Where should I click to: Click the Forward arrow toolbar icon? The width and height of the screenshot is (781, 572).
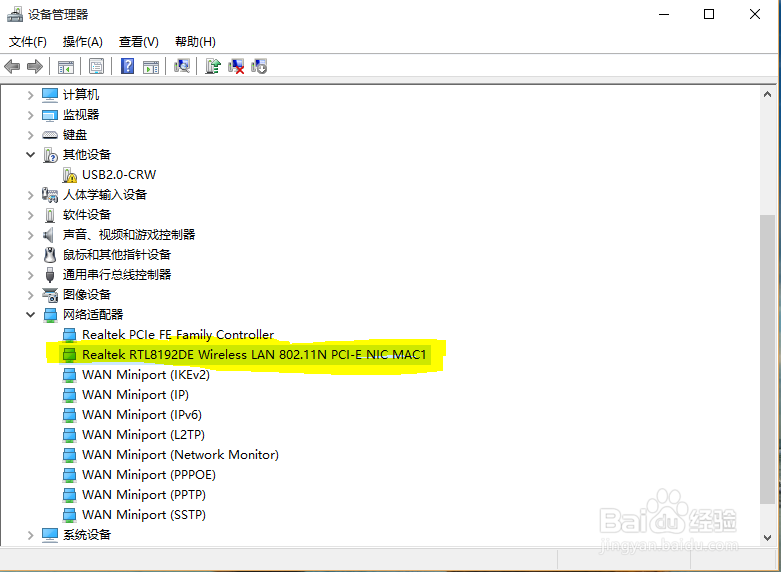point(35,66)
